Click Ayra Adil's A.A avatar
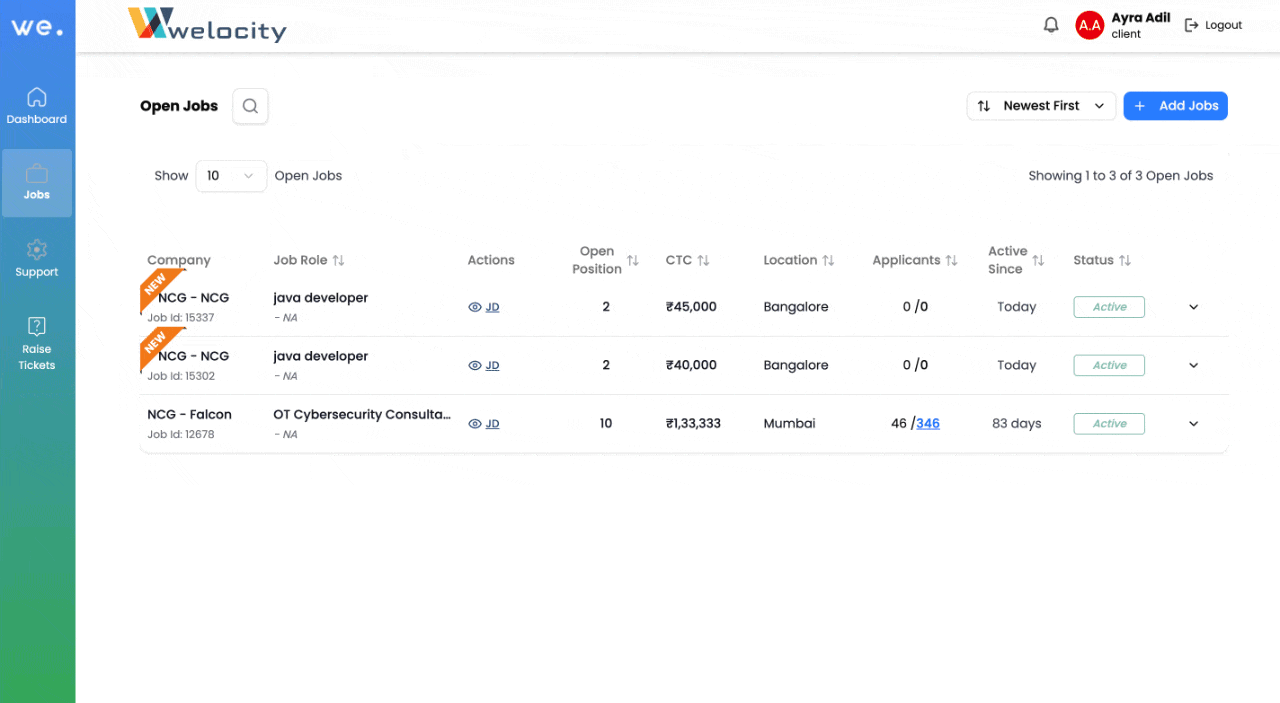The height and width of the screenshot is (703, 1280). tap(1089, 25)
